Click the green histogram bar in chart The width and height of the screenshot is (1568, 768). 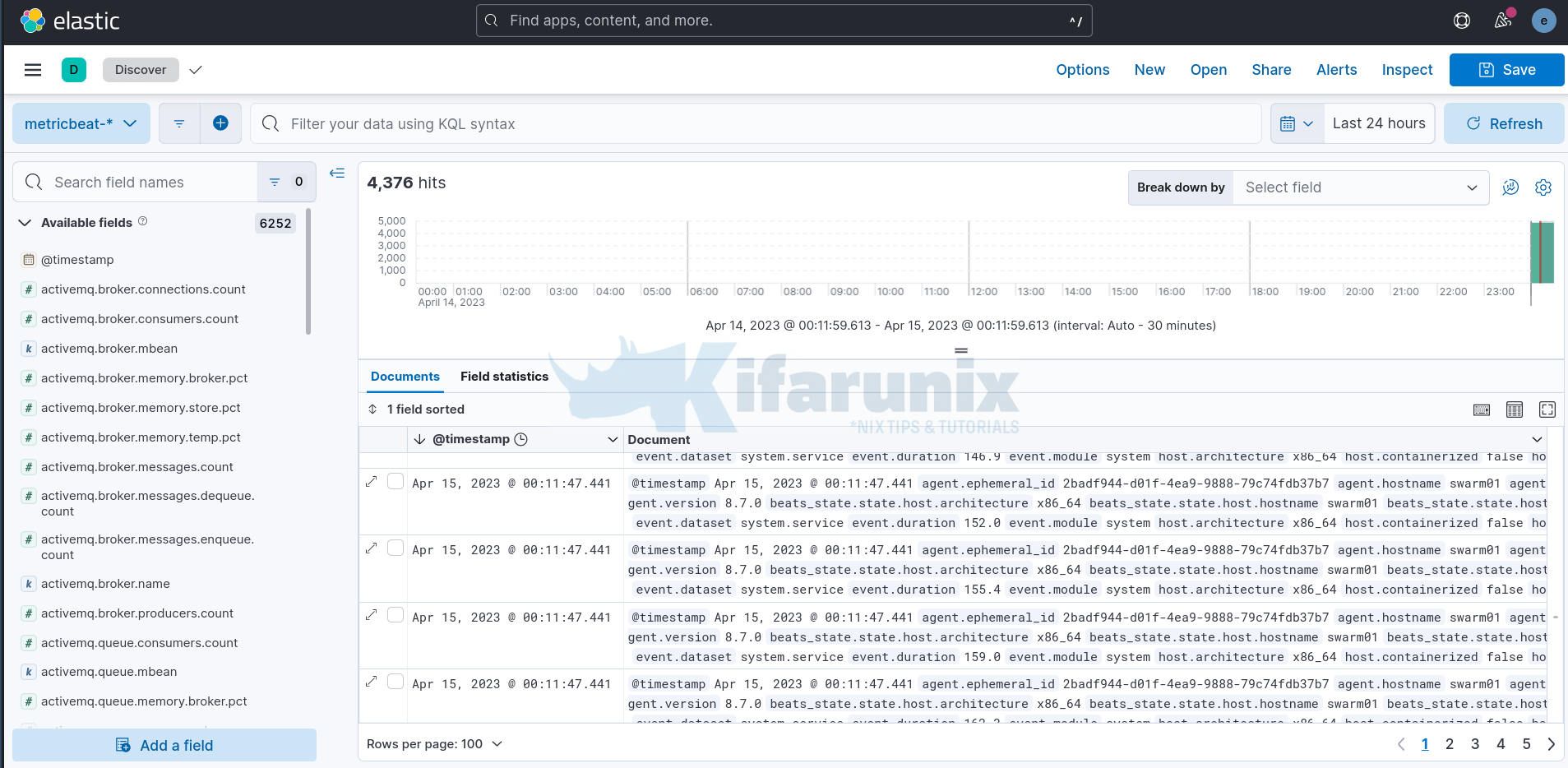(1542, 252)
